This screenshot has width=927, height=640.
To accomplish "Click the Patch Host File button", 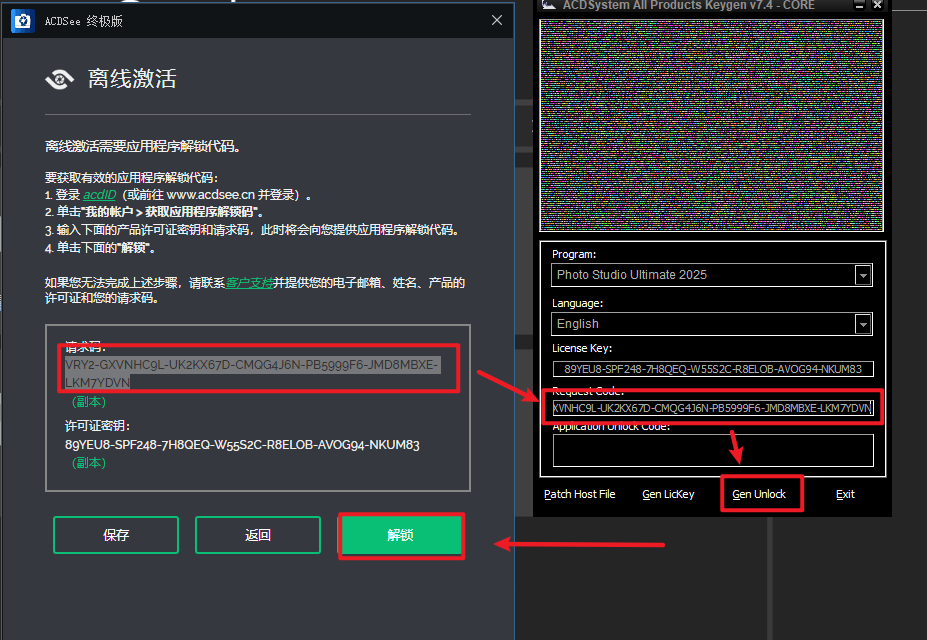I will coord(579,494).
